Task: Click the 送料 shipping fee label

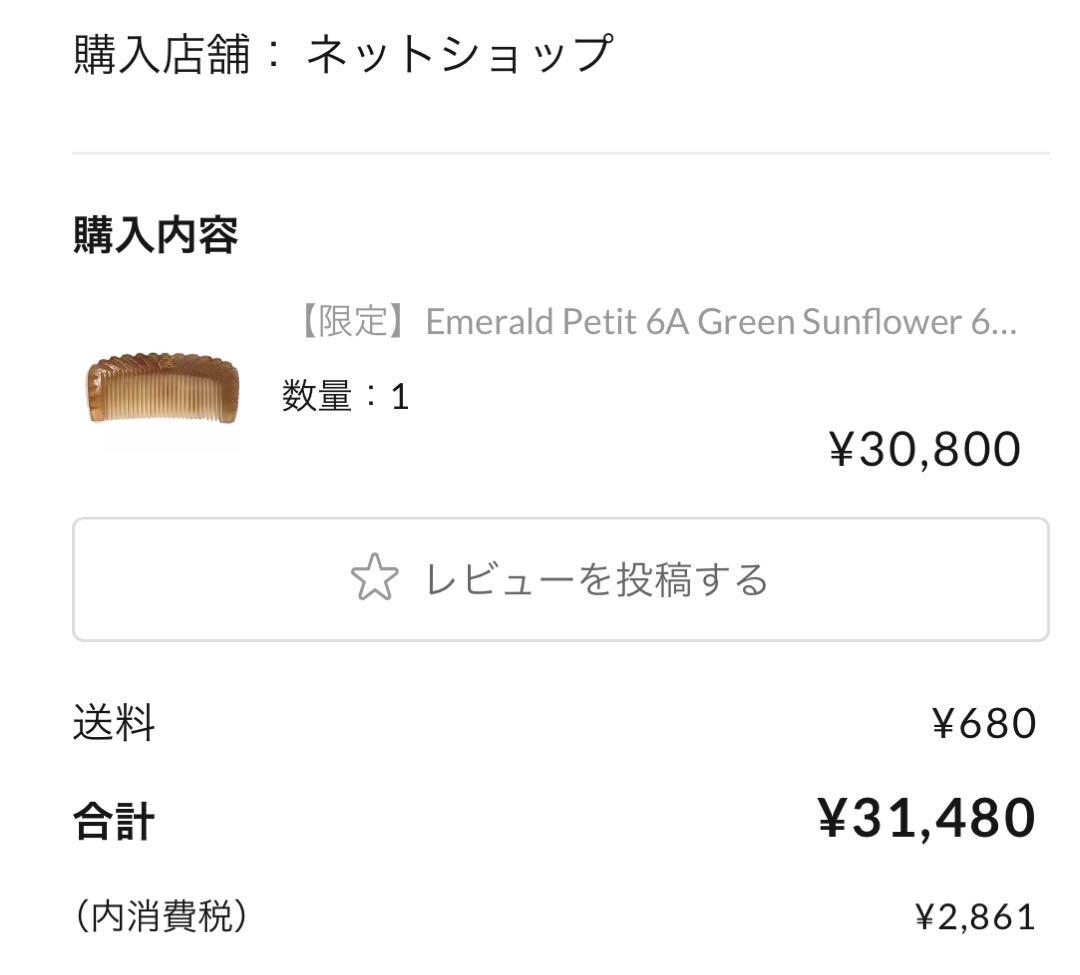Action: coord(108,724)
